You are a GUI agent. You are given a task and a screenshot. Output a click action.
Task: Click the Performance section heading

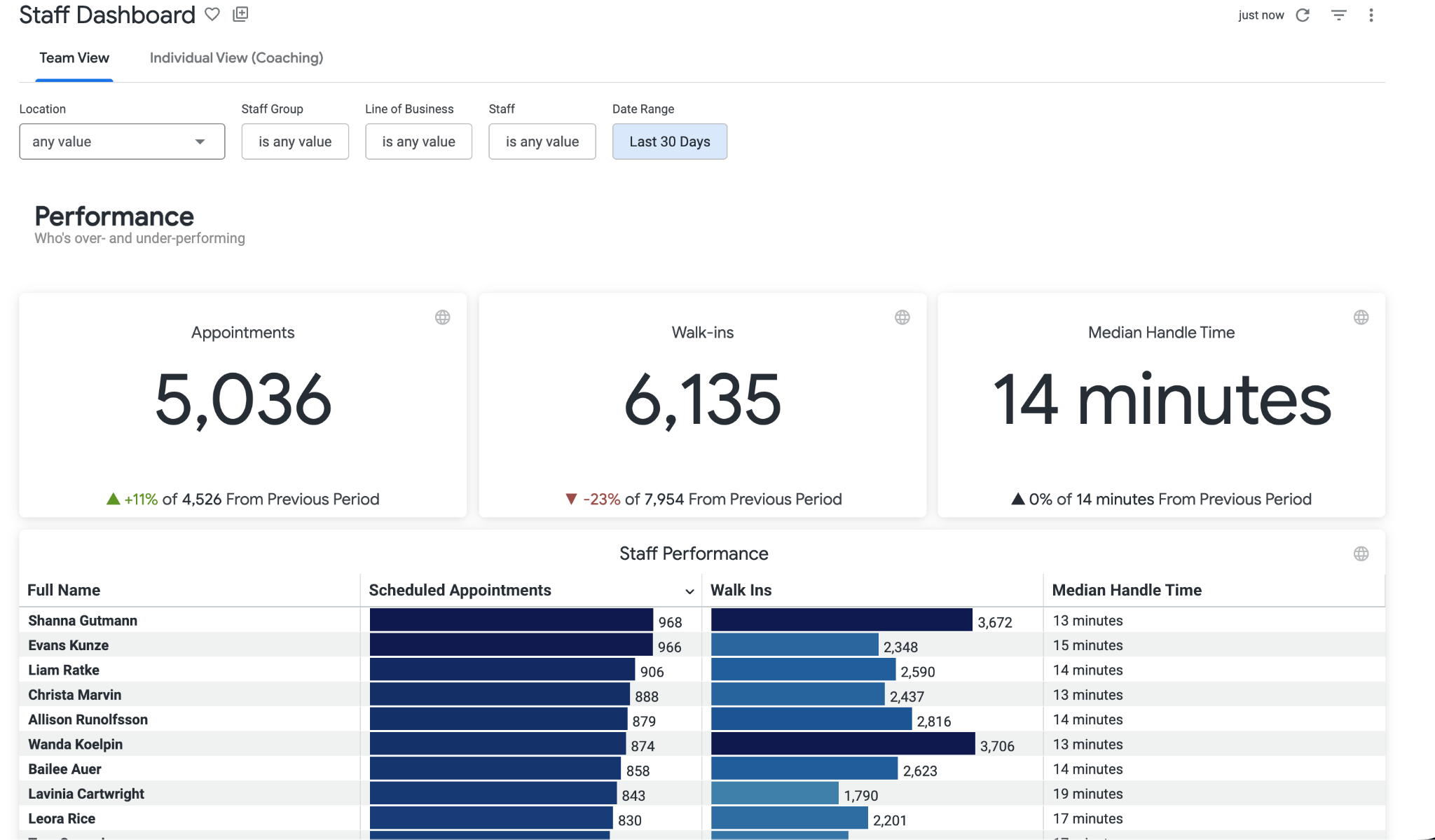point(114,216)
